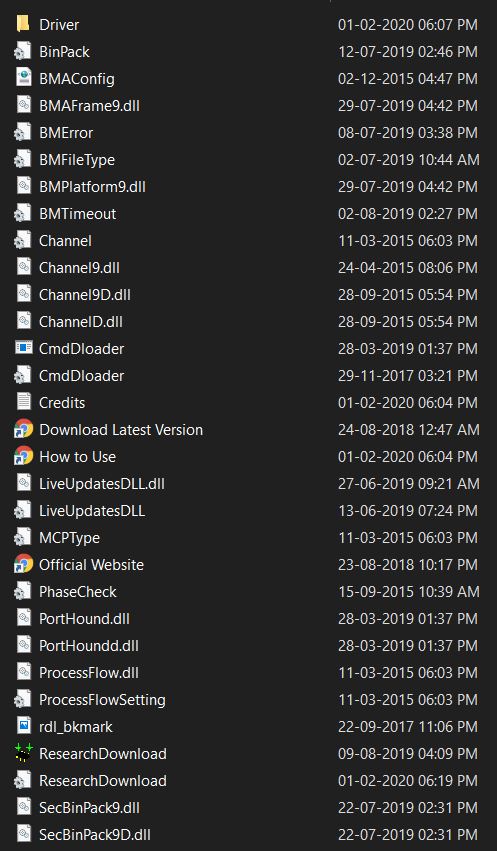Click the Chrome icon for Official Website
Viewport: 497px width, 851px height.
pyautogui.click(x=23, y=564)
